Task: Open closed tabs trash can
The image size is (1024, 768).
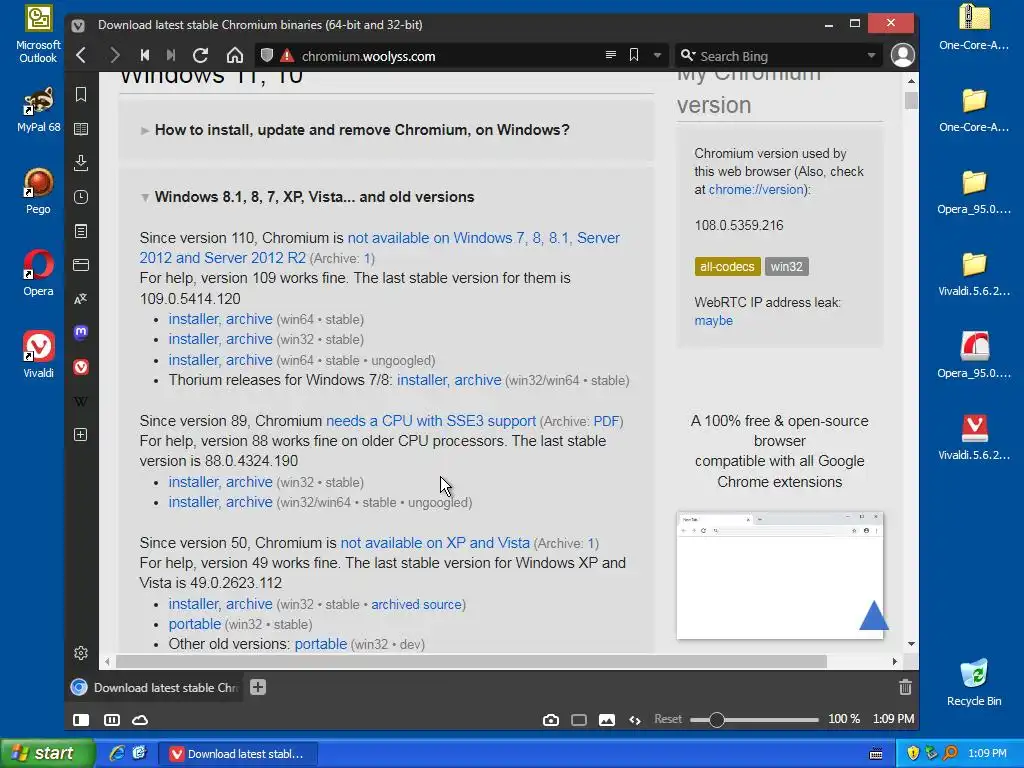Action: coord(905,687)
